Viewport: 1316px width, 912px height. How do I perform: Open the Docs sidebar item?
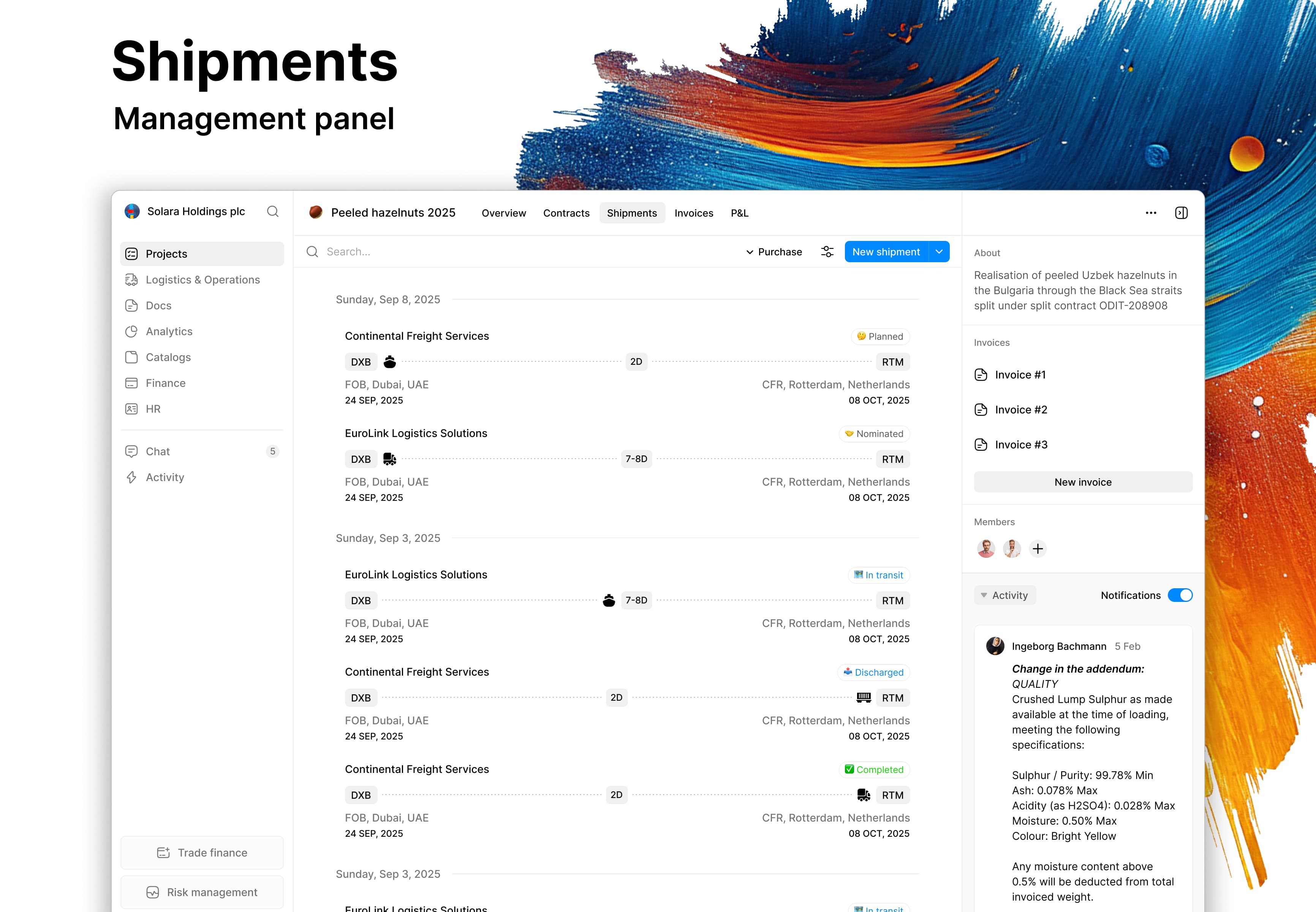202,305
